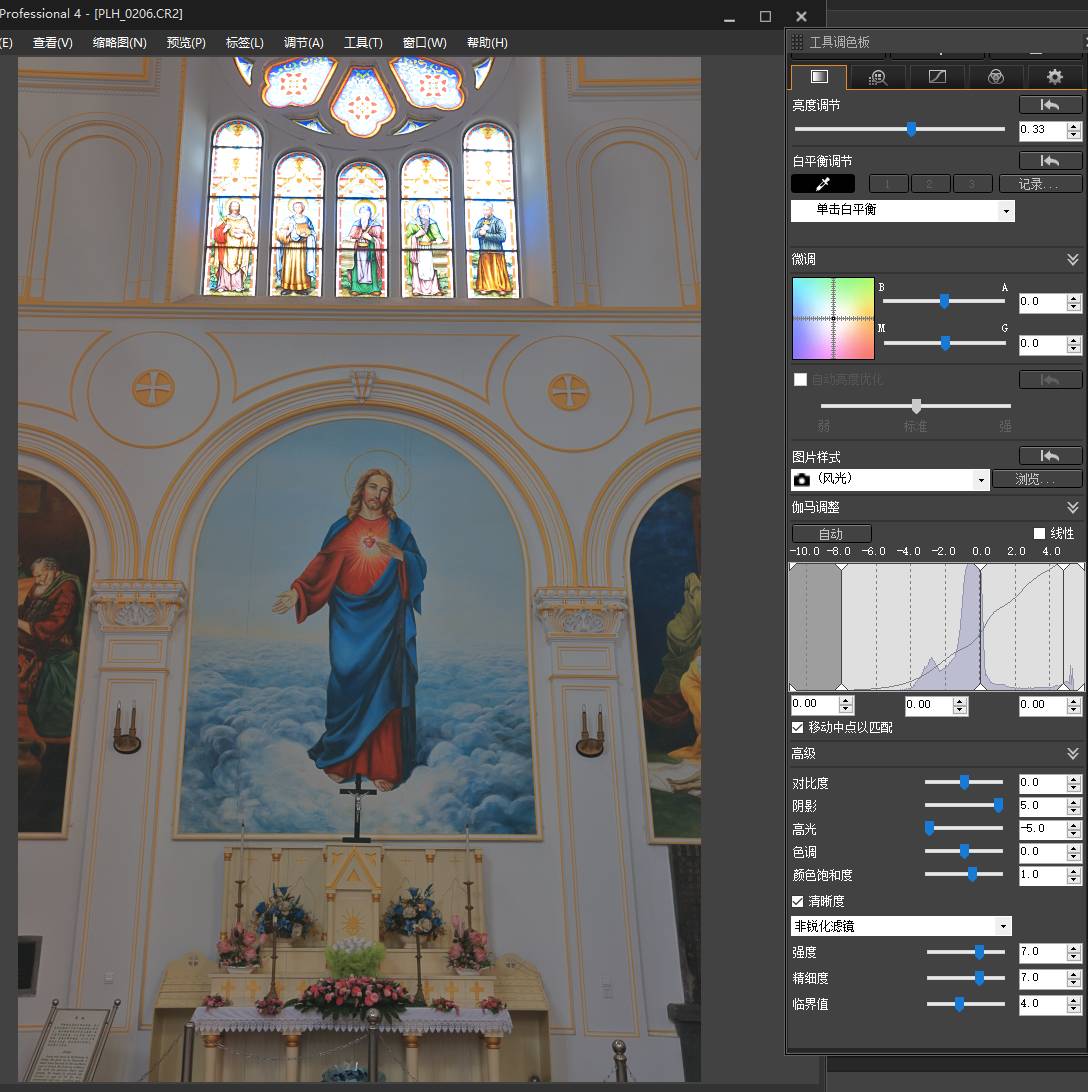Reset brightness adjustment with the undo arrow
Viewport: 1088px width, 1092px height.
(x=1050, y=104)
